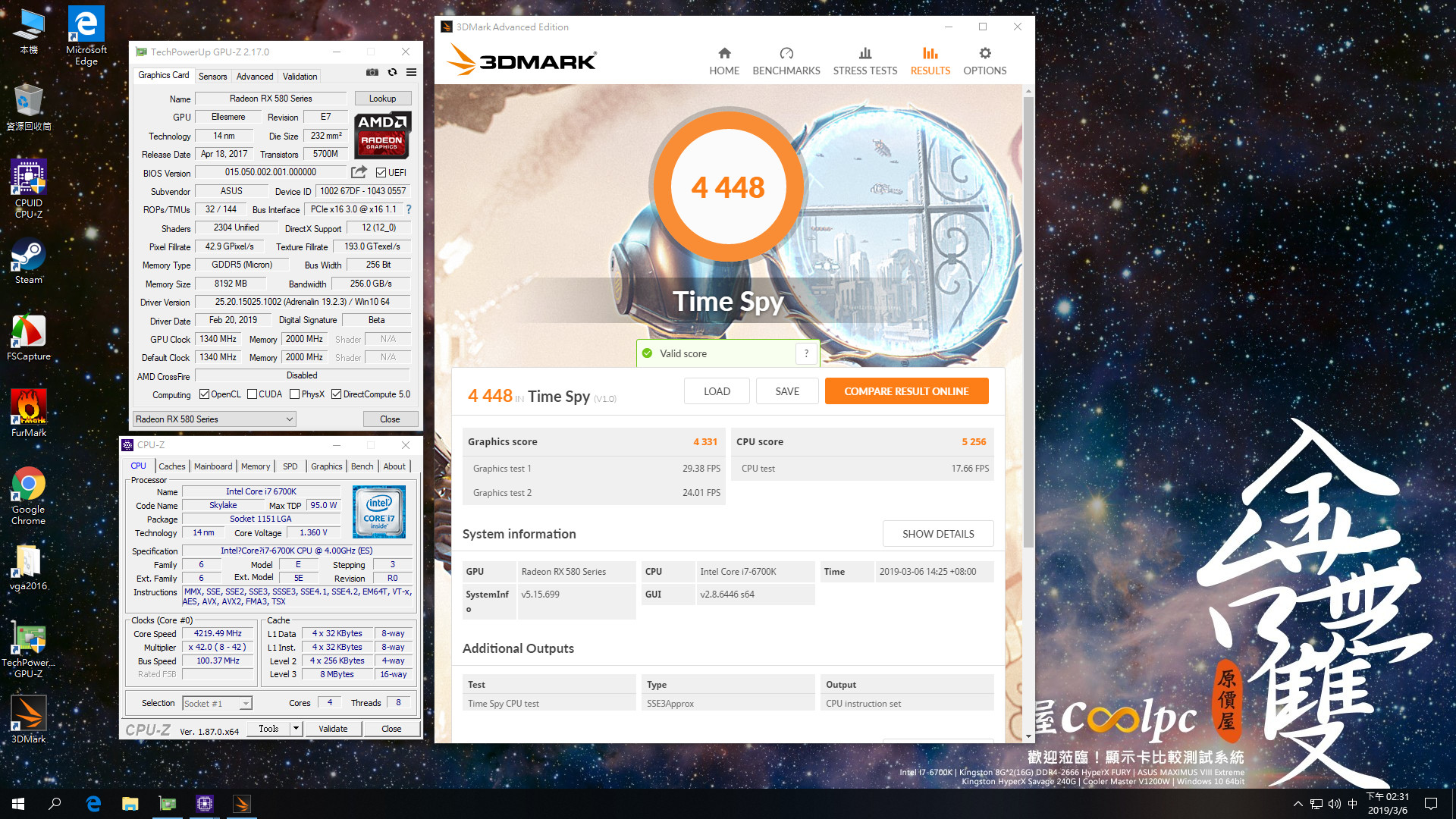Image resolution: width=1456 pixels, height=819 pixels.
Task: Click the Close button in GPU-Z
Action: (x=390, y=419)
